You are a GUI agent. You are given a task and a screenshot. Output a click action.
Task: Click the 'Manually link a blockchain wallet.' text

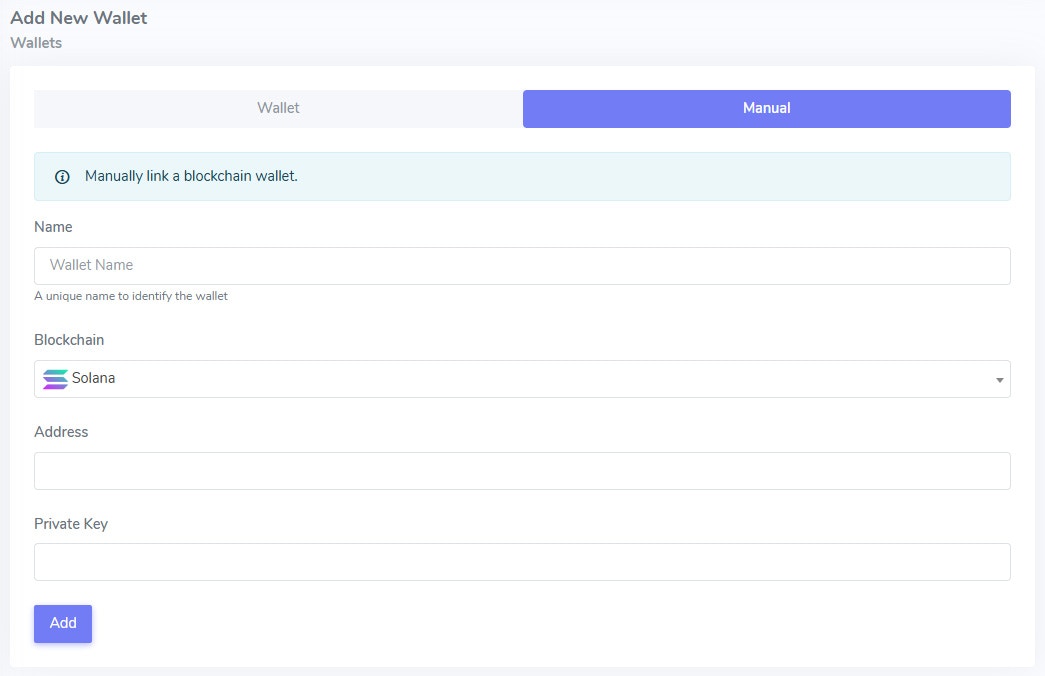point(191,176)
